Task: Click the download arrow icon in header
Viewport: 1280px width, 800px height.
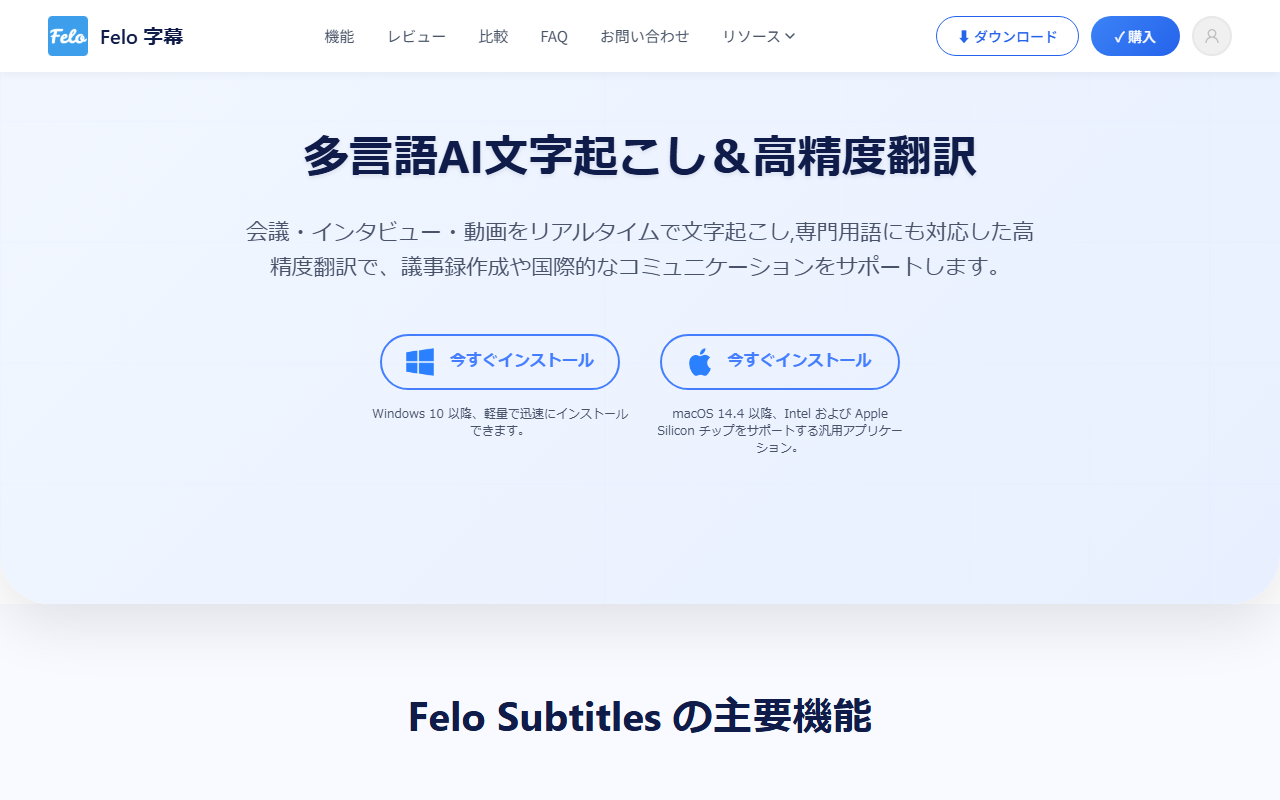Action: (964, 37)
